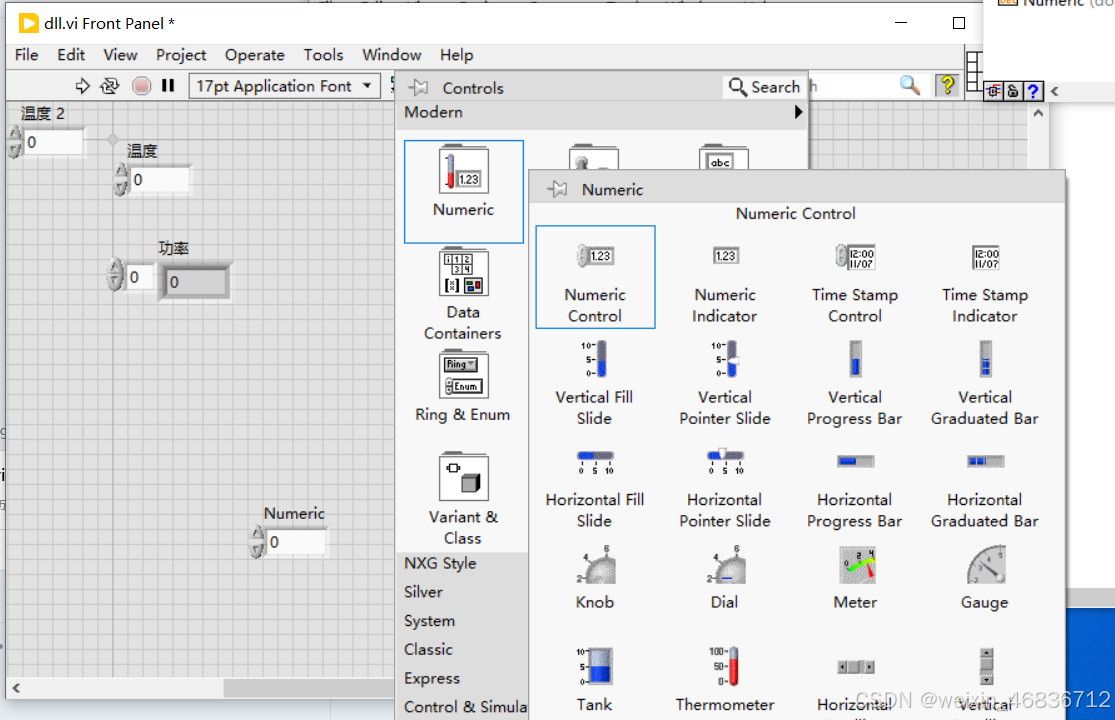The height and width of the screenshot is (720, 1115).
Task: Click the 温度 2 numeric value field
Action: [53, 142]
